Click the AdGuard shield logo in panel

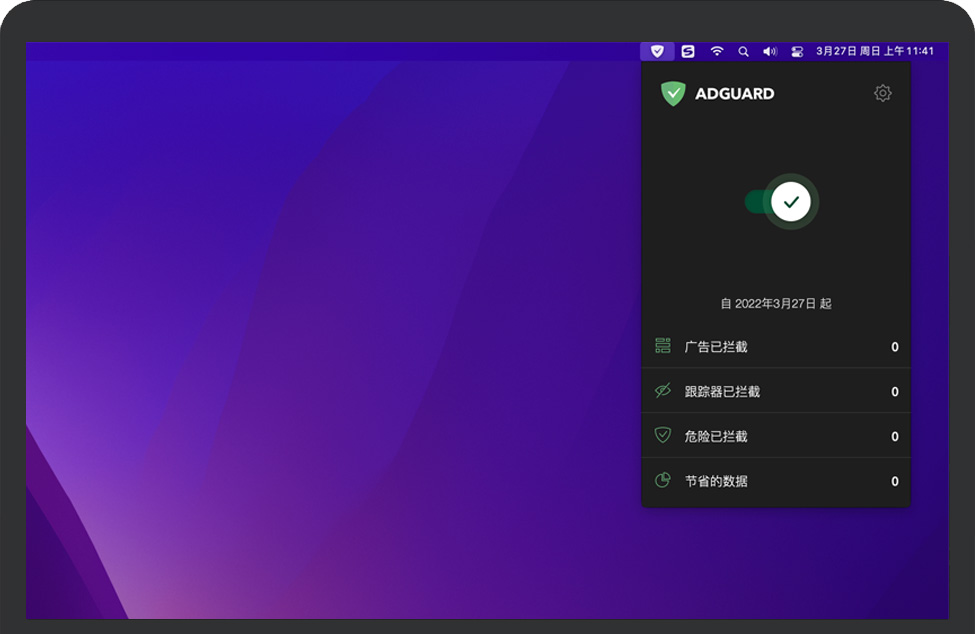(673, 94)
